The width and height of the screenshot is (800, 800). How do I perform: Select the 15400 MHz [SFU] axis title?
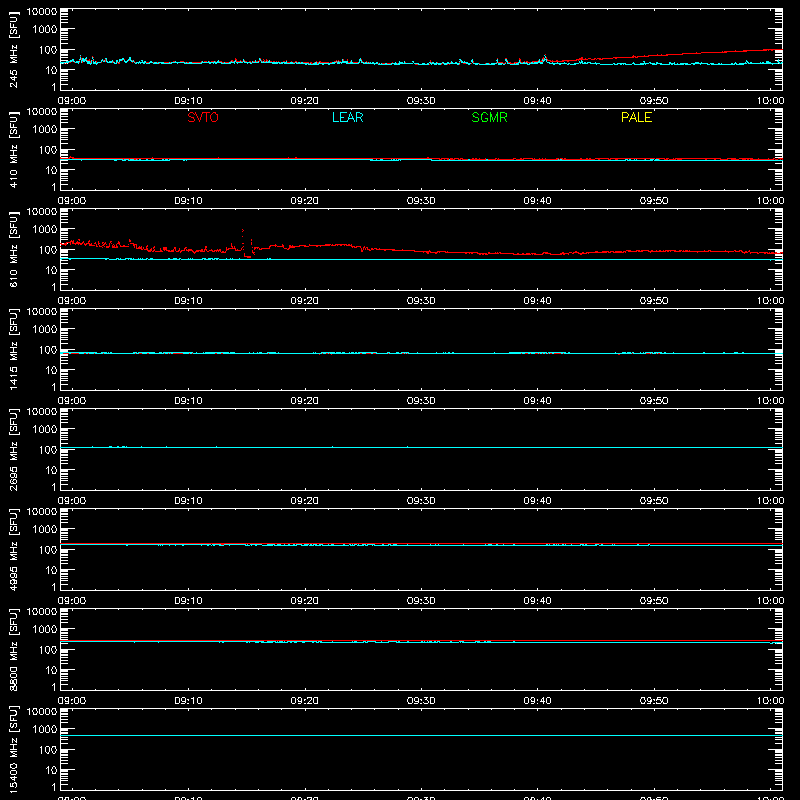click(x=13, y=750)
